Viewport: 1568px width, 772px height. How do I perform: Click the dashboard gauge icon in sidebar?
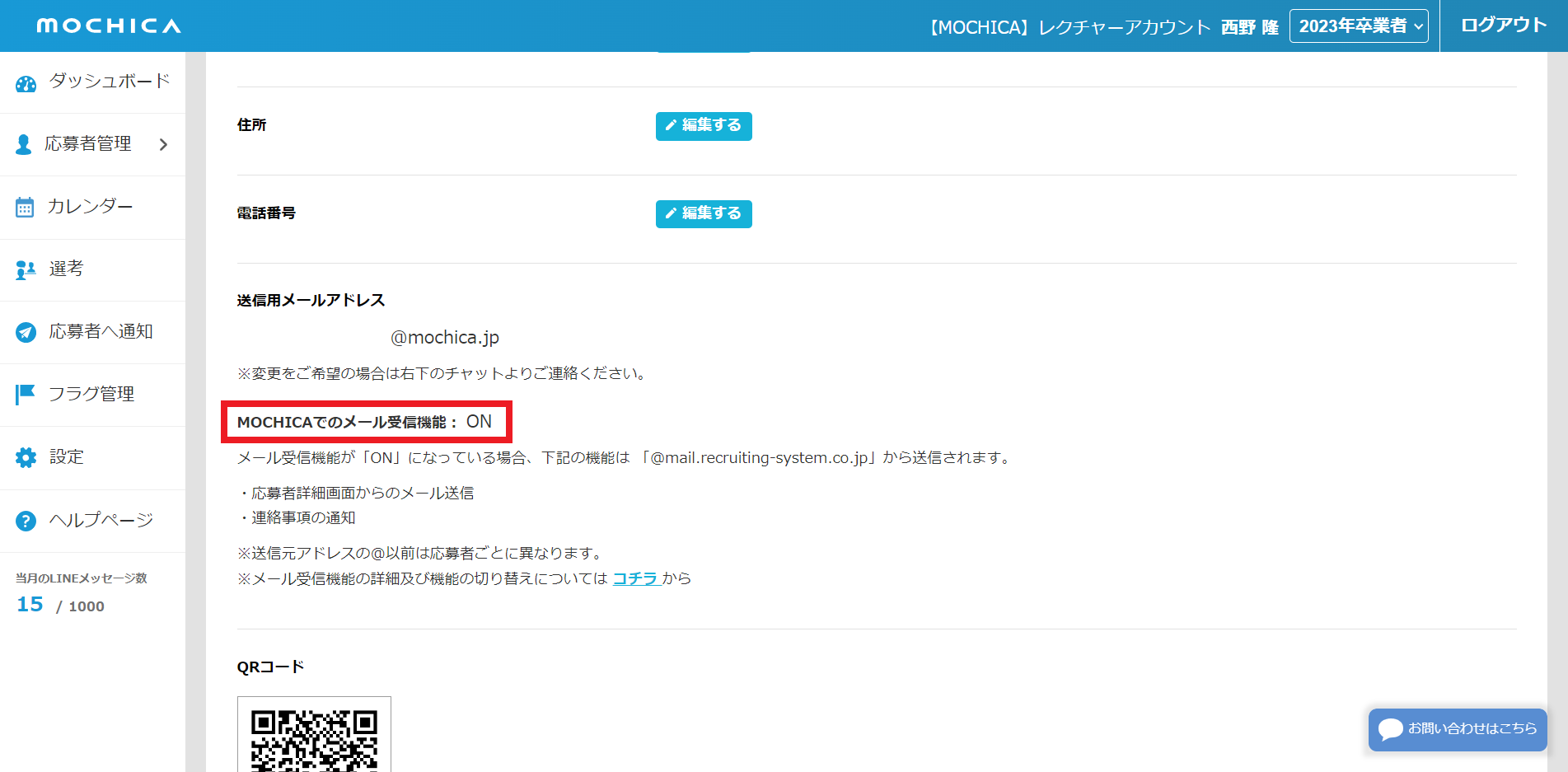click(26, 83)
